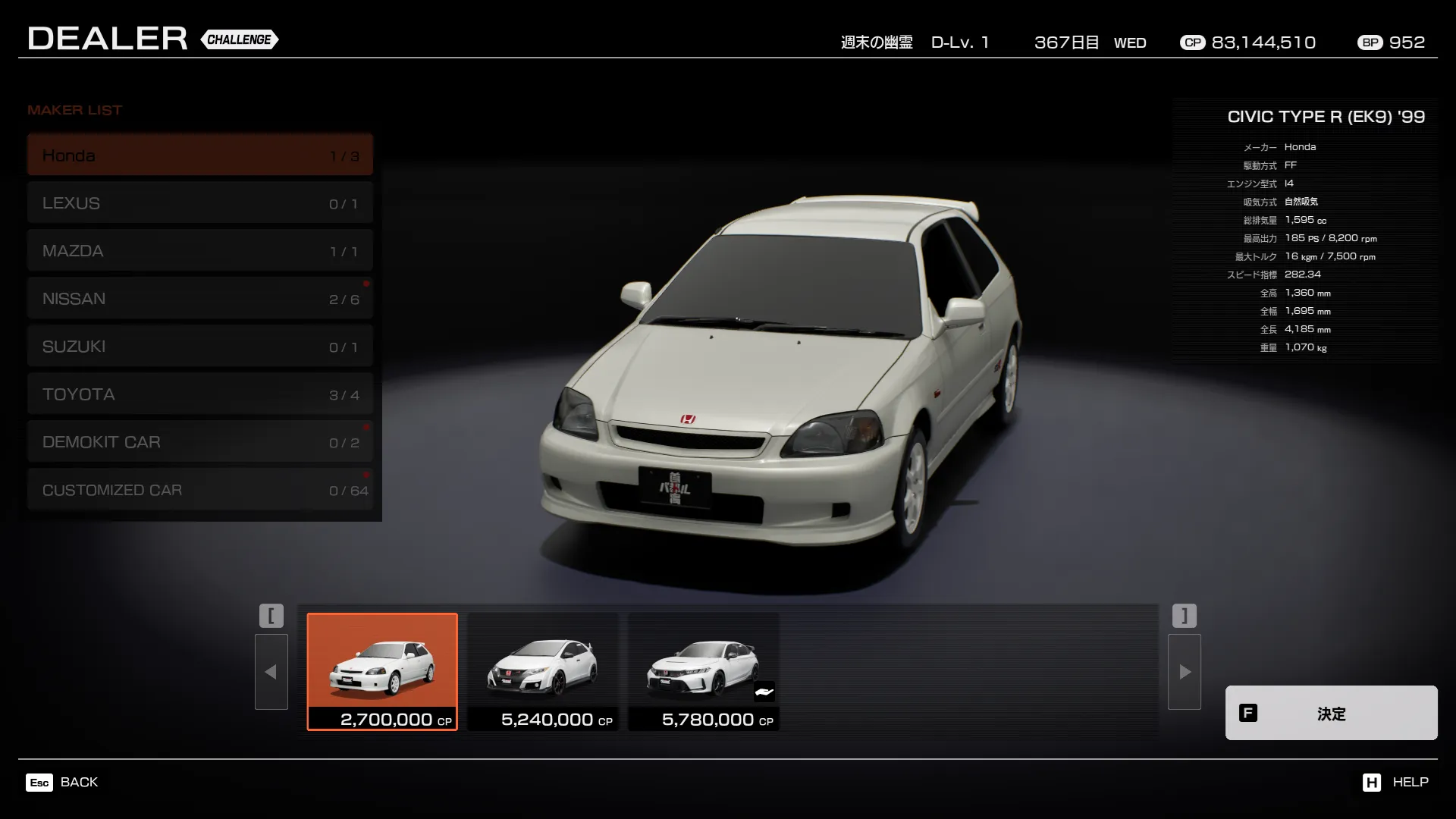Select the 2,700,000 CP Civic EK9 thumbnail
Viewport: 1456px width, 819px height.
pyautogui.click(x=382, y=672)
